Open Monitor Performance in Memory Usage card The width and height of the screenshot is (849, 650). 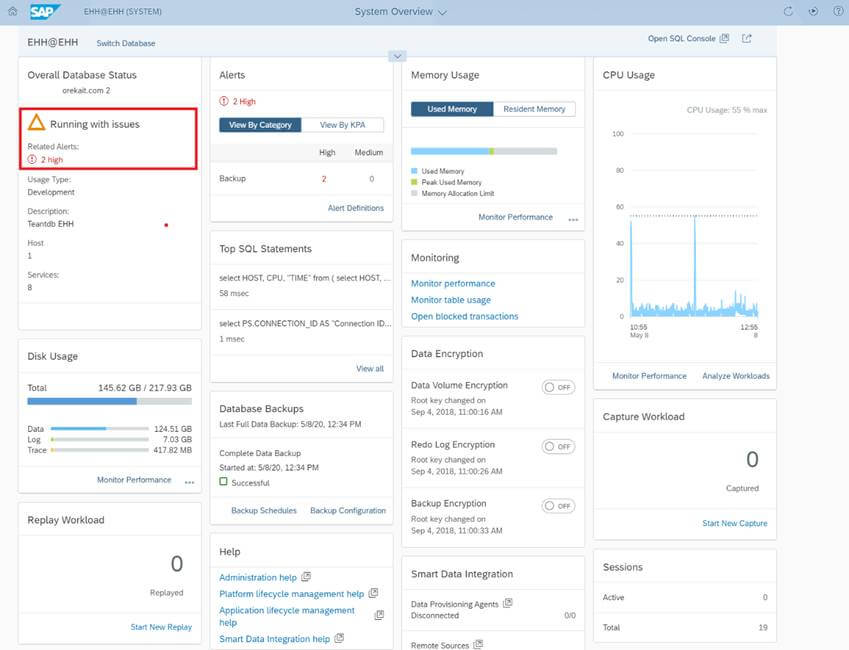click(515, 217)
